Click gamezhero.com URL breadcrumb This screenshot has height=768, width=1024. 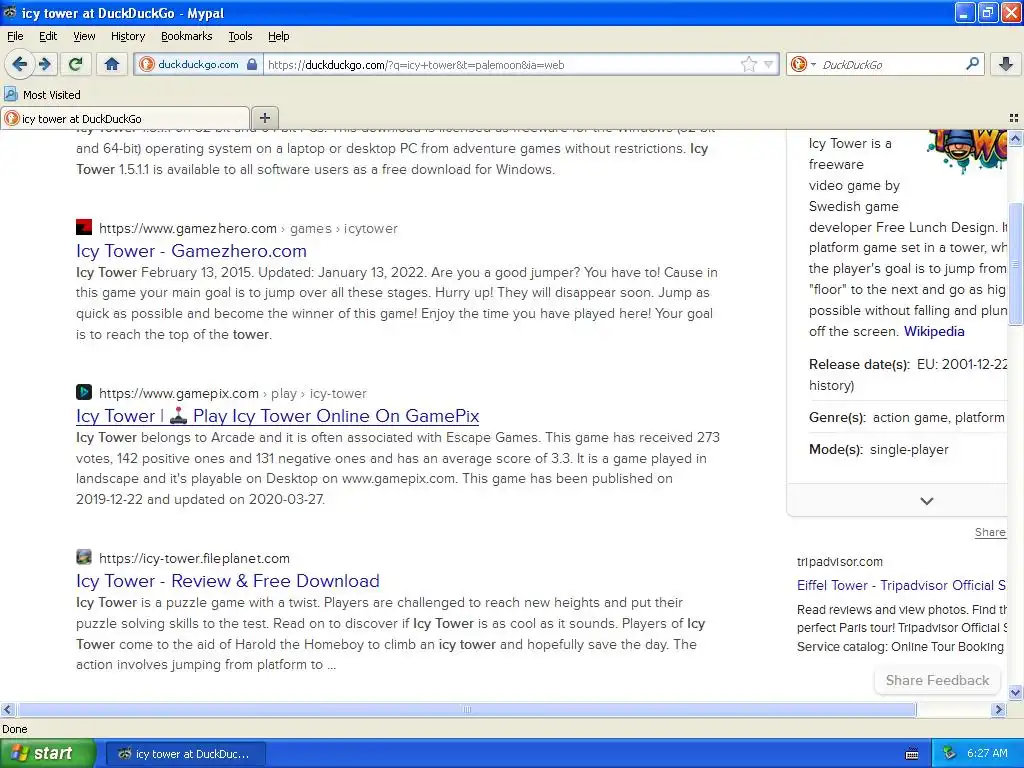[248, 229]
